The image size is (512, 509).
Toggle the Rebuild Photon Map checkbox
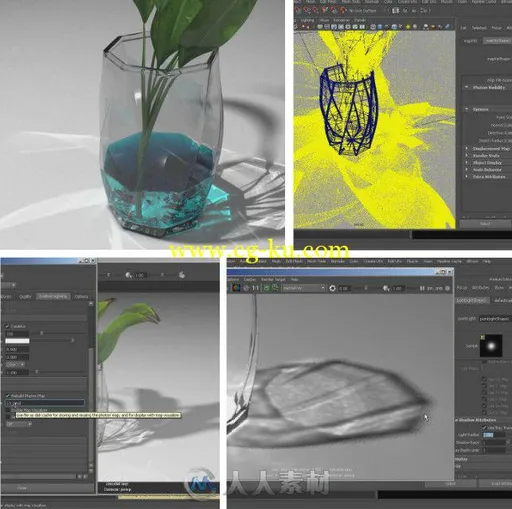pyautogui.click(x=7, y=396)
